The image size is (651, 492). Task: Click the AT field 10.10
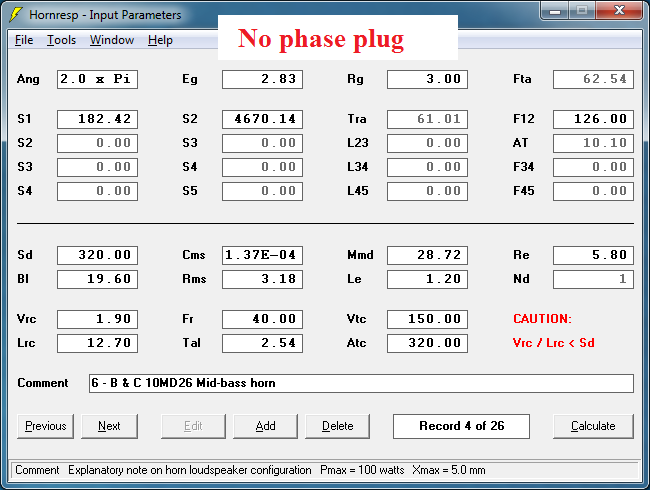click(x=593, y=143)
